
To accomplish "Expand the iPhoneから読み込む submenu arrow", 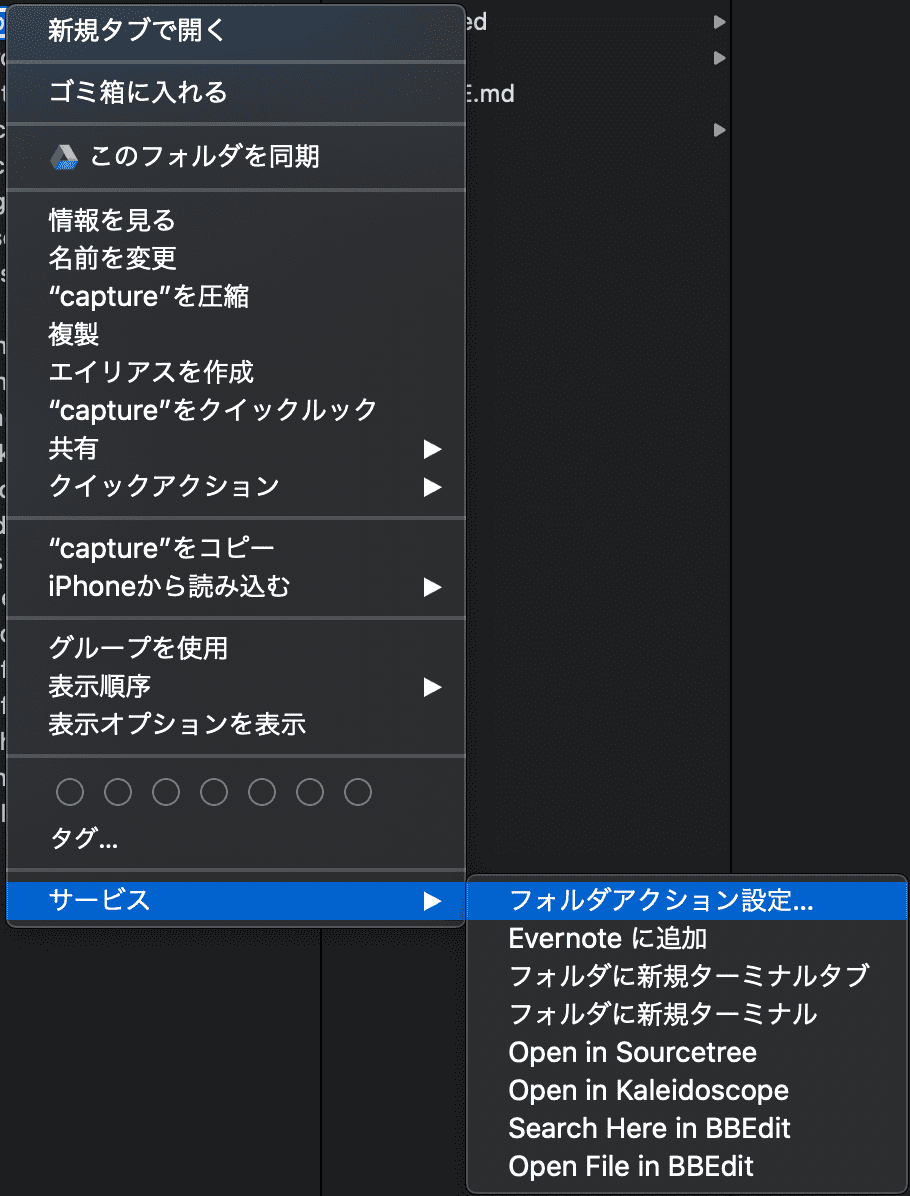I will (x=432, y=587).
